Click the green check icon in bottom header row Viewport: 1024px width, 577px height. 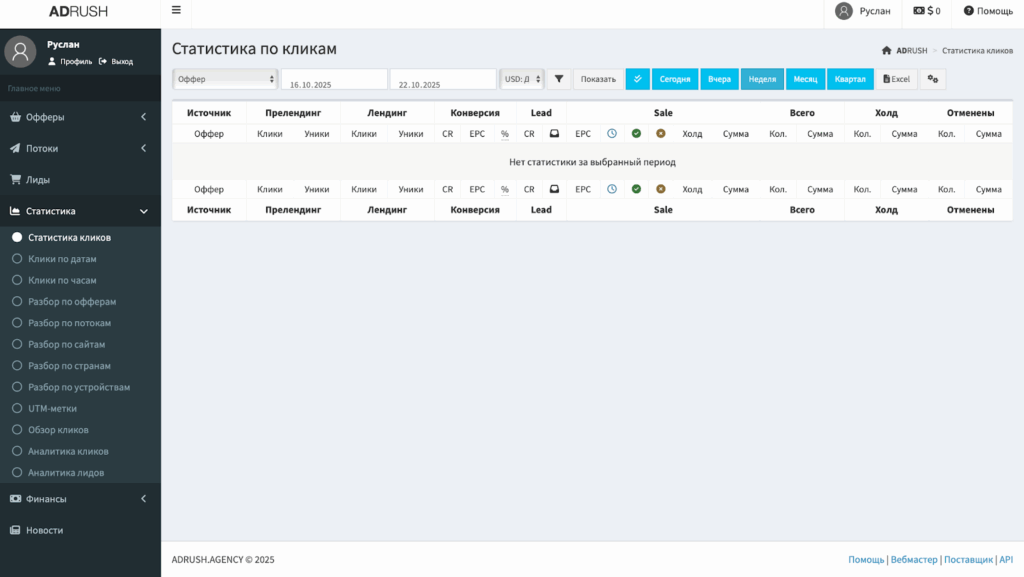[x=636, y=189]
